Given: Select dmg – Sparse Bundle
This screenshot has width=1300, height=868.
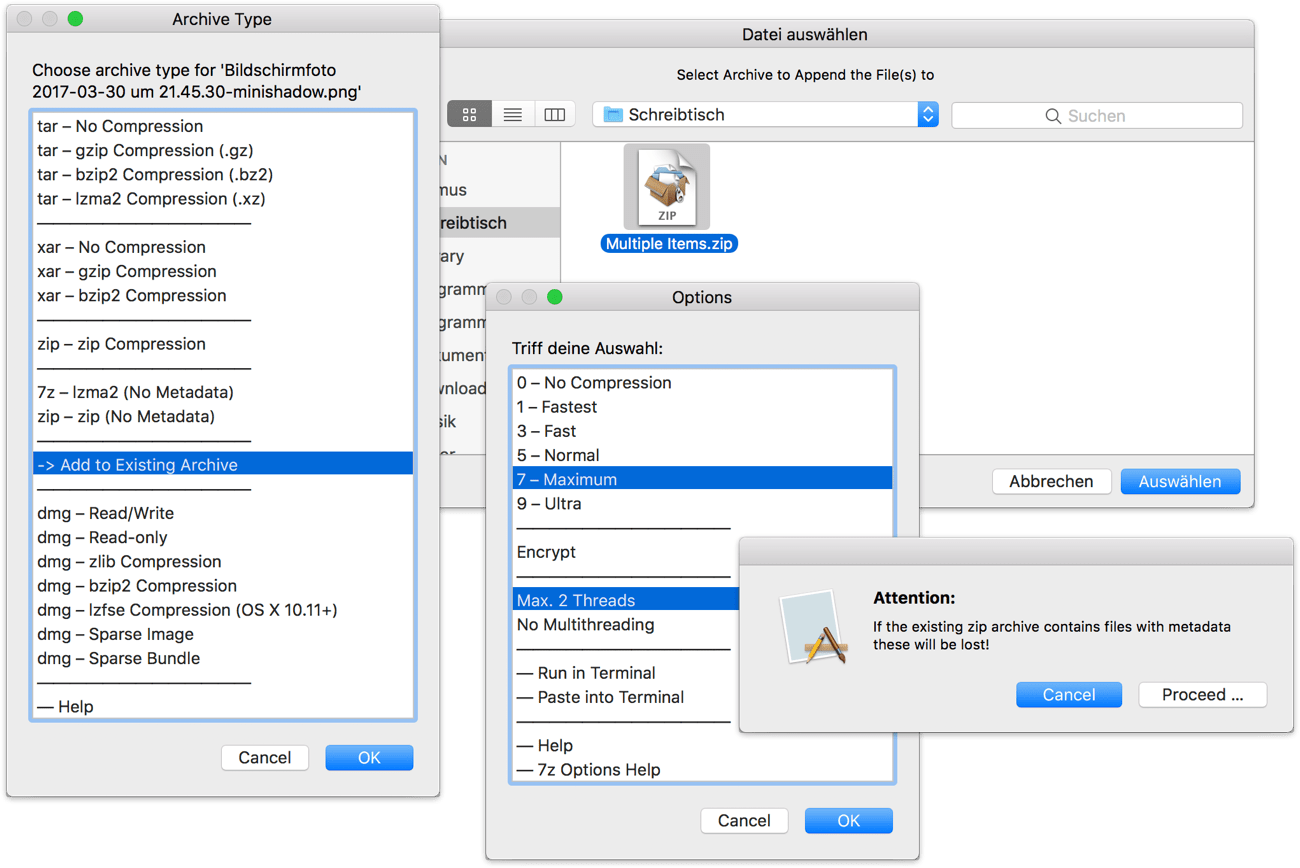Looking at the screenshot, I should [223, 658].
